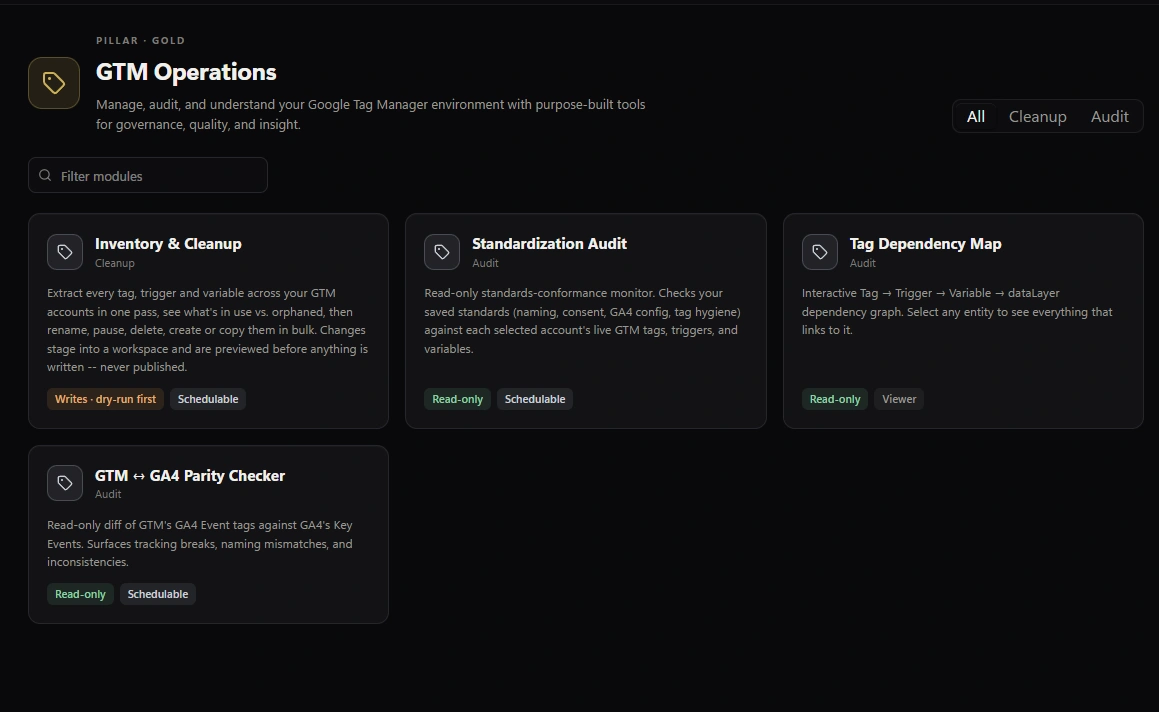The height and width of the screenshot is (712, 1159).
Task: Click Read-only badge on Standardization Audit card
Action: [x=458, y=399]
